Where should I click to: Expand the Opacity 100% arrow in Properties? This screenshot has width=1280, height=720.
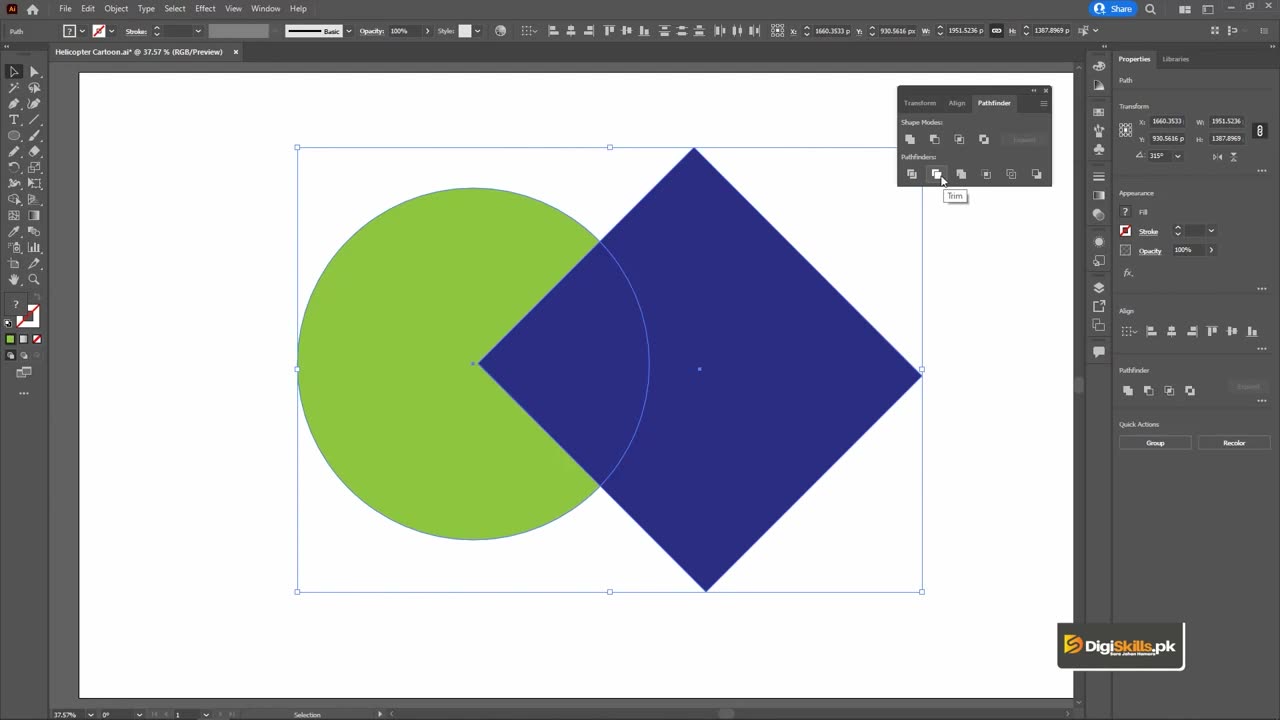1211,250
